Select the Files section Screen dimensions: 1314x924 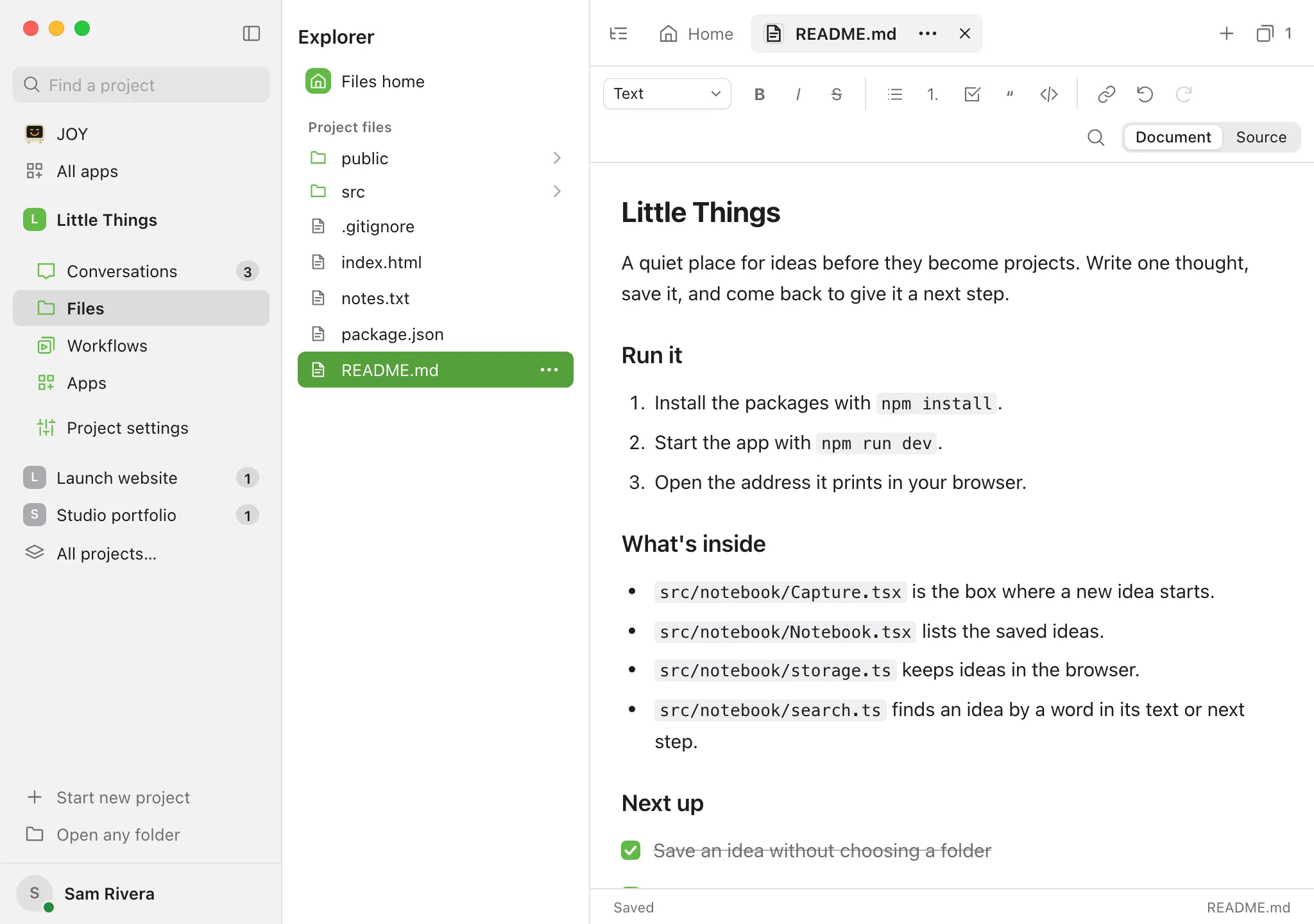click(x=141, y=309)
